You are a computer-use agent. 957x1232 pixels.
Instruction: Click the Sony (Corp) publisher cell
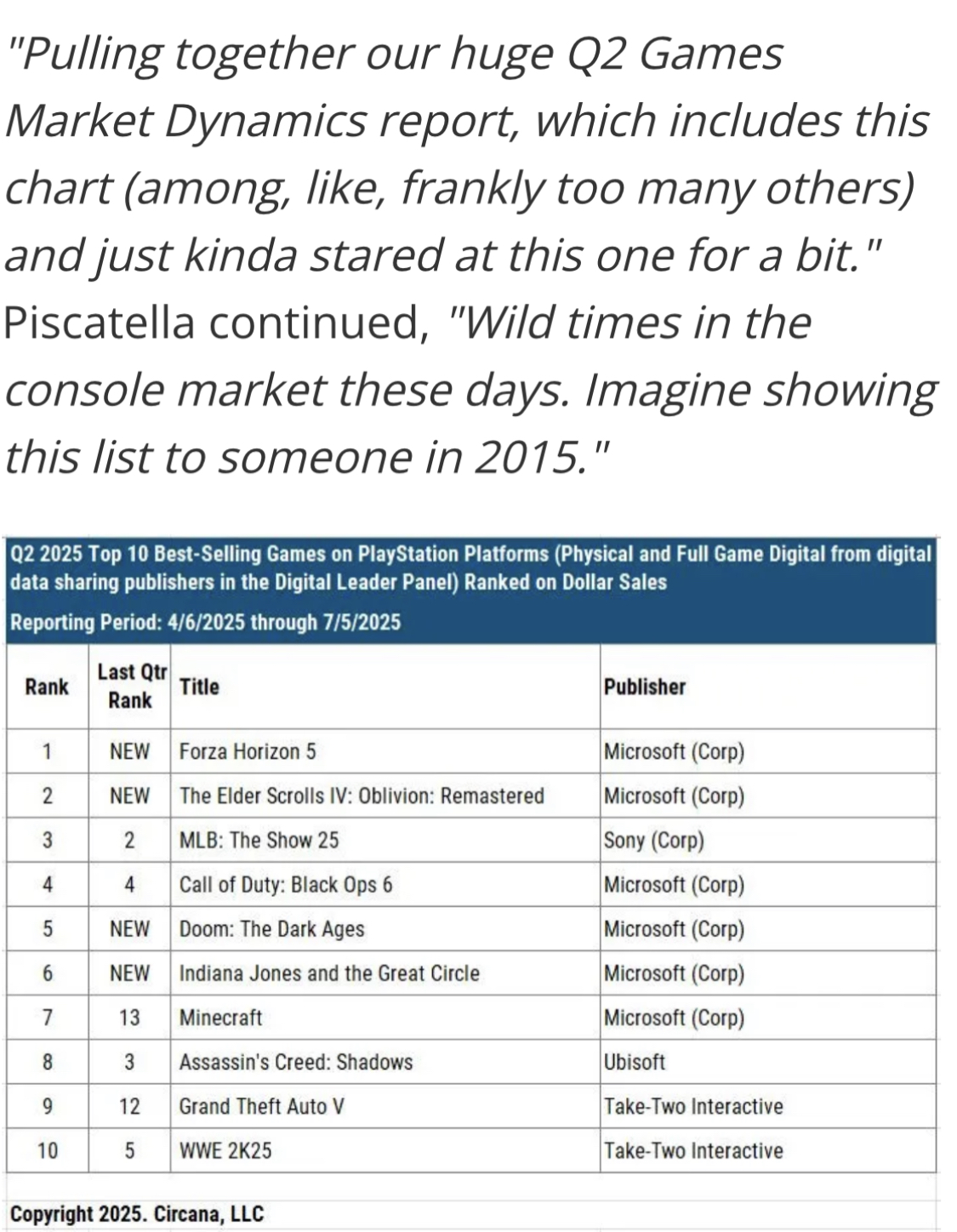(768, 840)
